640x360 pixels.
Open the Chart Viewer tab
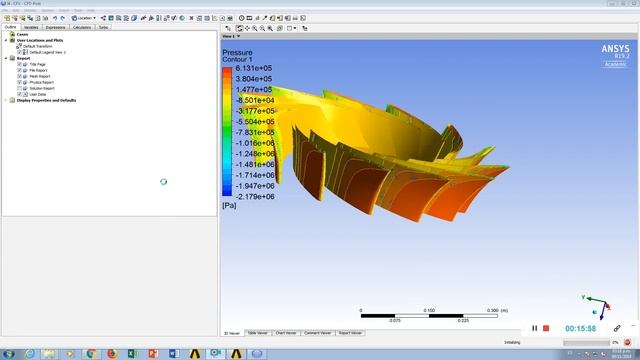pyautogui.click(x=286, y=333)
